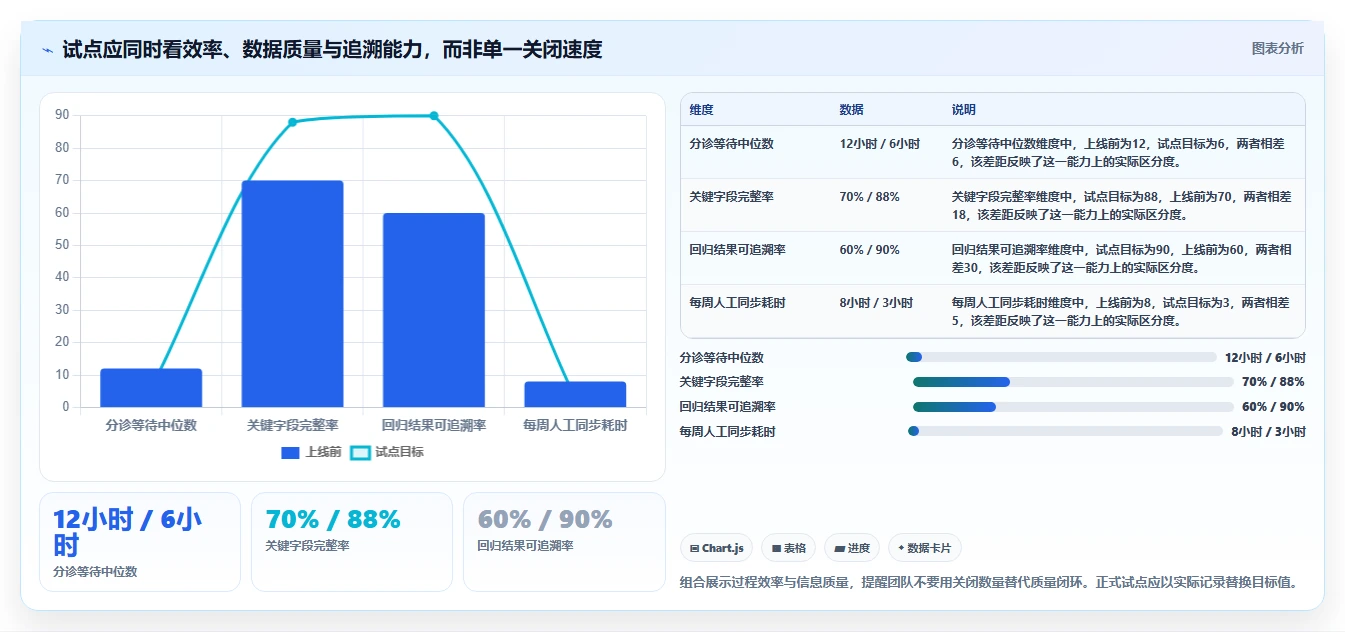Click the line point above 关键字段完整率 bar

coord(292,122)
